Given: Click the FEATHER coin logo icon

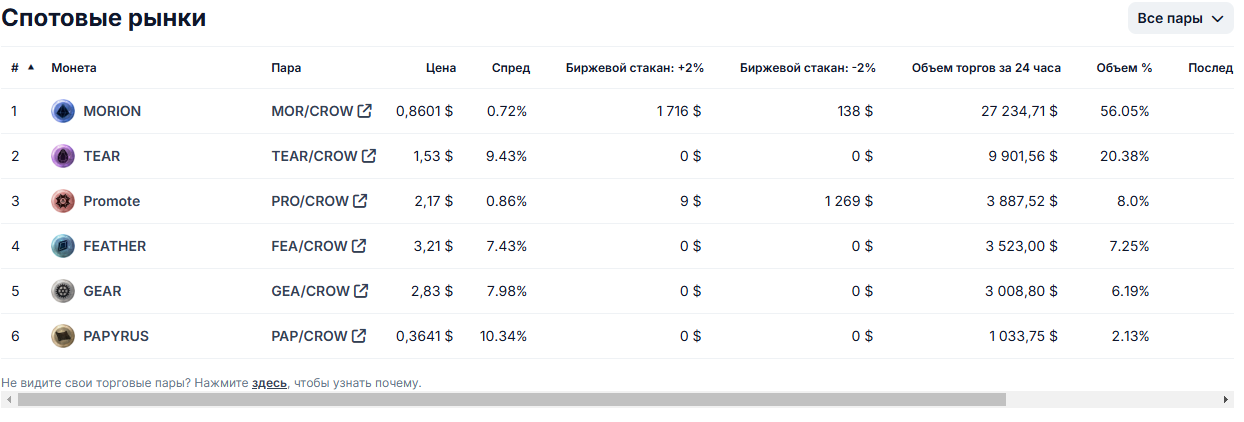Looking at the screenshot, I should point(63,246).
